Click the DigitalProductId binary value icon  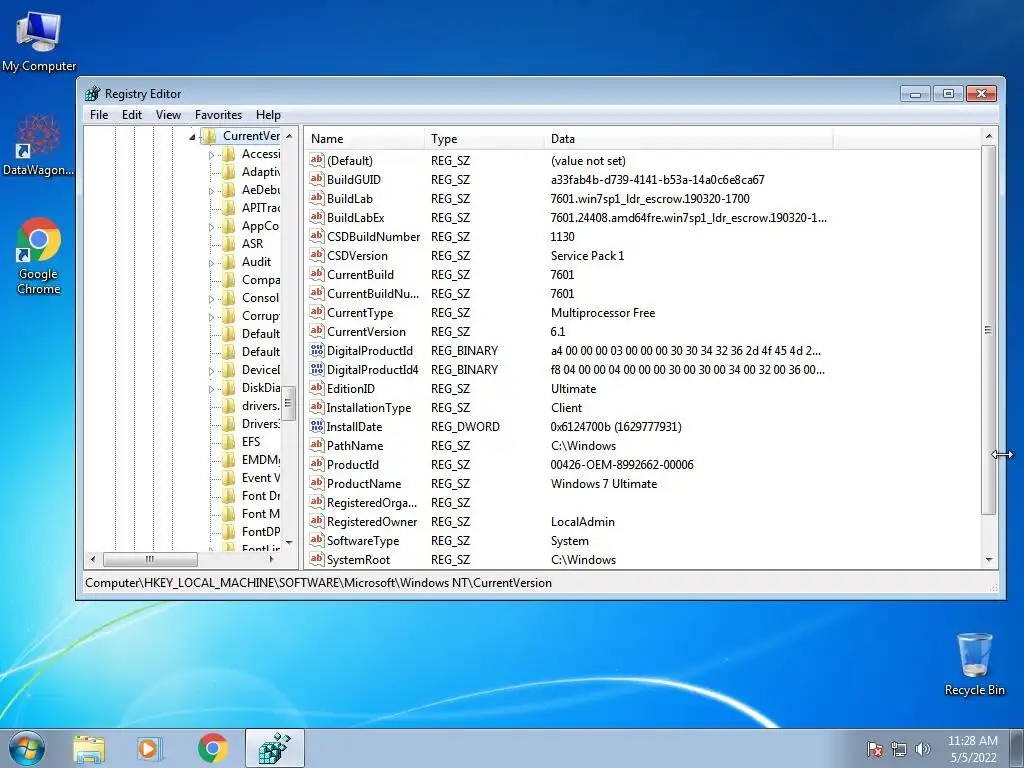pyautogui.click(x=317, y=350)
